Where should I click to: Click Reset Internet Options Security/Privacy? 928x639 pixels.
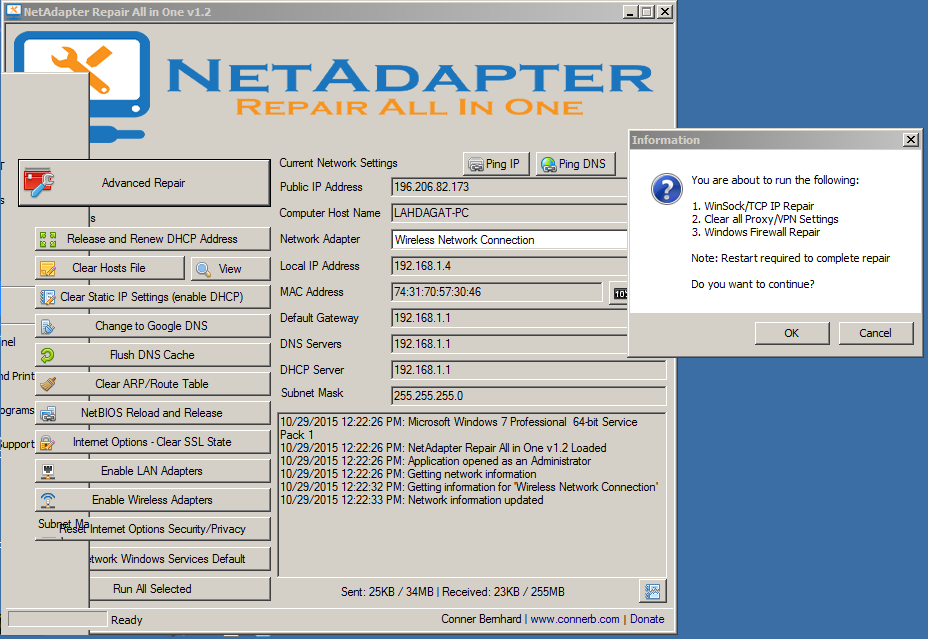click(153, 529)
